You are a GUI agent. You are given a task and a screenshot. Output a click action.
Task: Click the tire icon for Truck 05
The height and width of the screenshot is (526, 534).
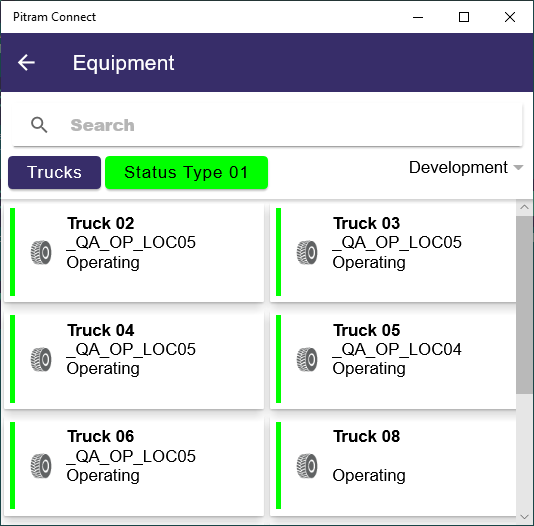point(307,360)
